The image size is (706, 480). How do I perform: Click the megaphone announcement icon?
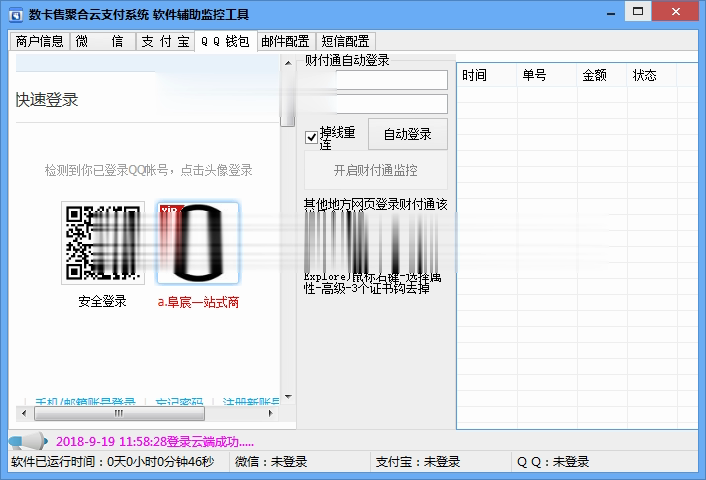click(28, 441)
